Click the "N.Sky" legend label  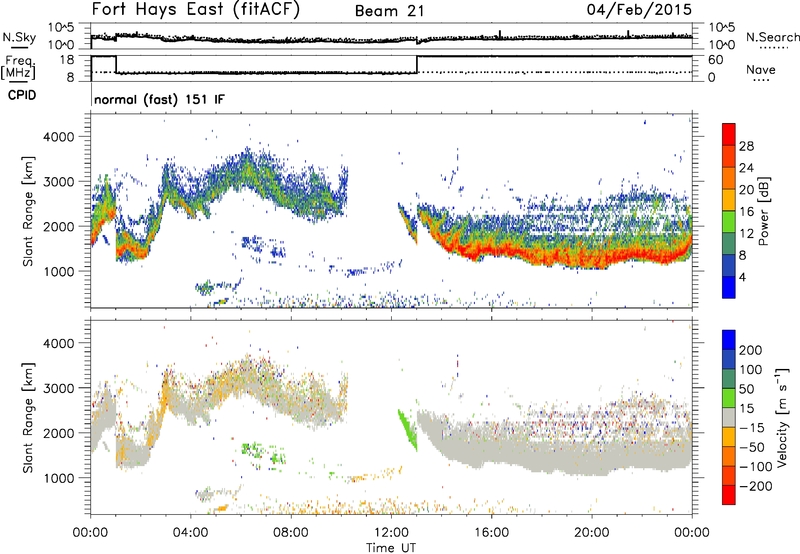[x=19, y=37]
